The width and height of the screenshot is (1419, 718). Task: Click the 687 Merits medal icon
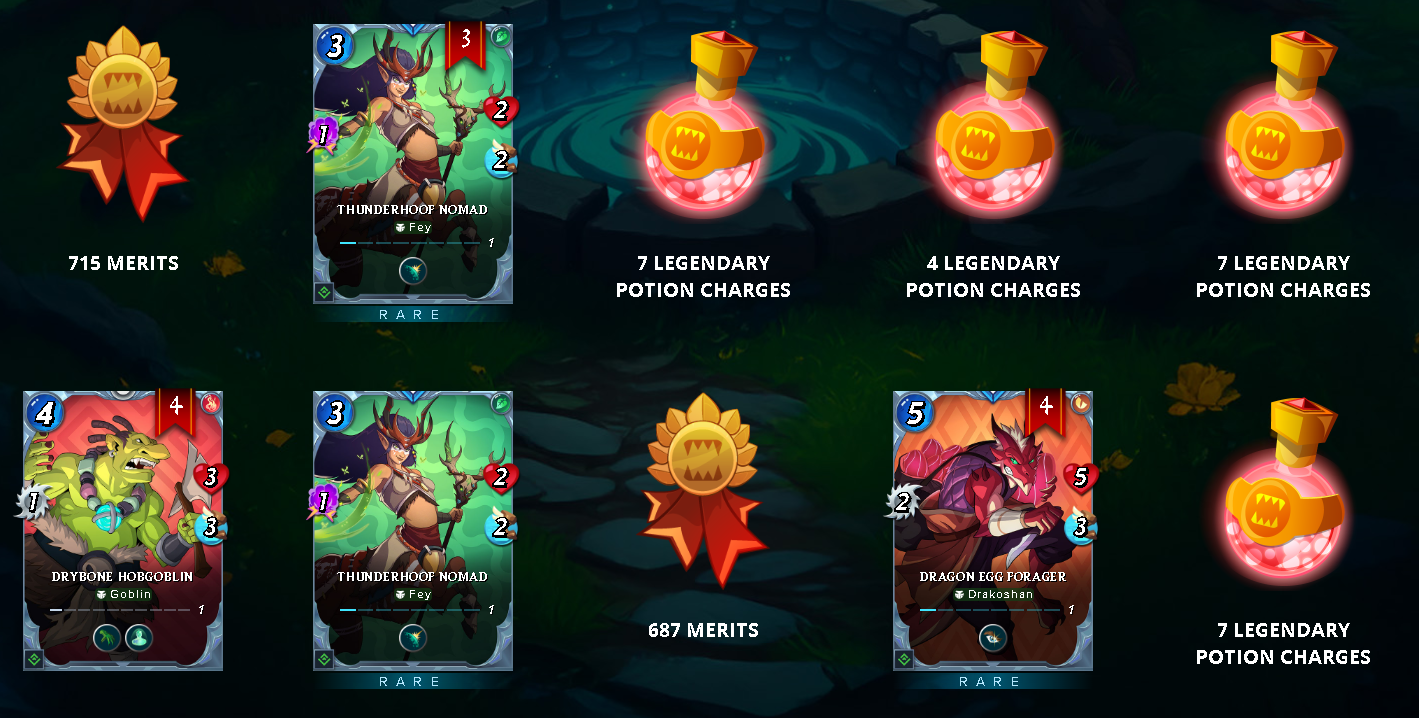(x=704, y=489)
